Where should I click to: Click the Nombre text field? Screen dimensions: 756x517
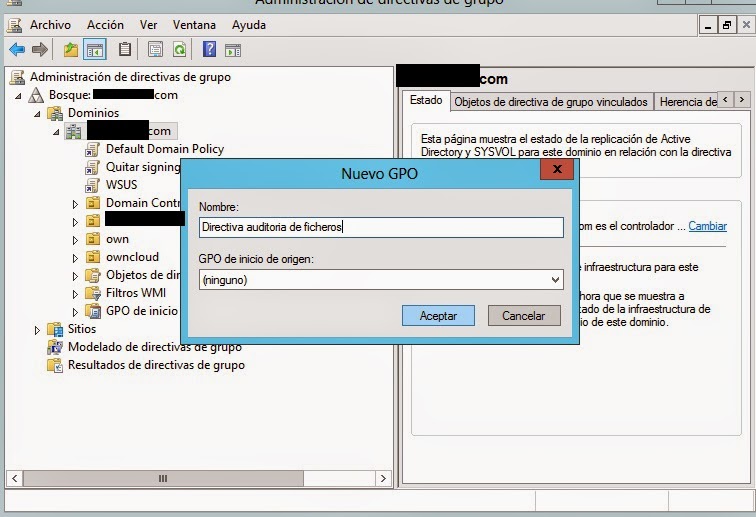[x=381, y=227]
